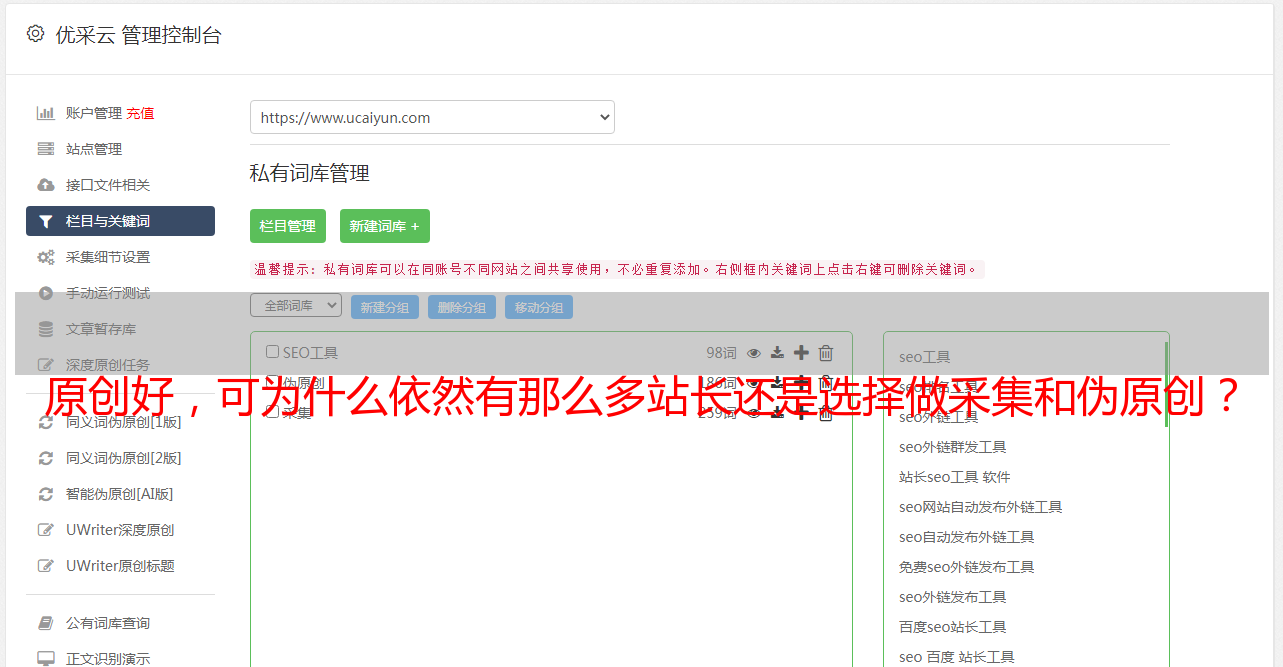Click the gear icon beside 优采云 管理控制台
This screenshot has height=667, width=1283.
36,34
